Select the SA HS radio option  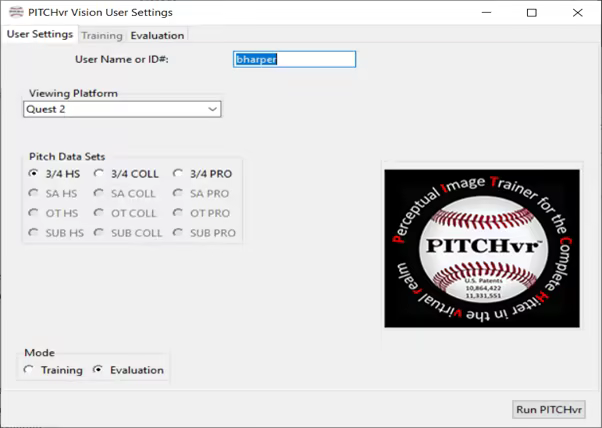click(x=34, y=194)
